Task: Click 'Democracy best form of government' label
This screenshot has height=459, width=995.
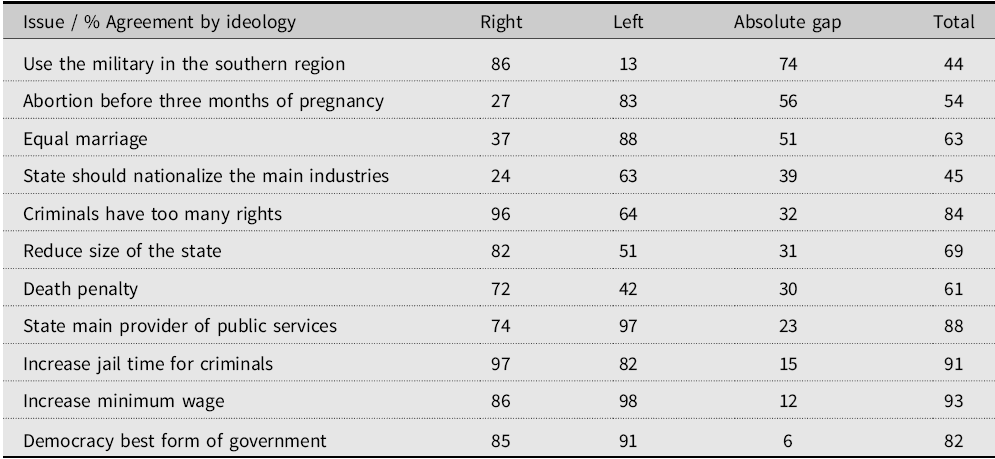Action: 174,439
